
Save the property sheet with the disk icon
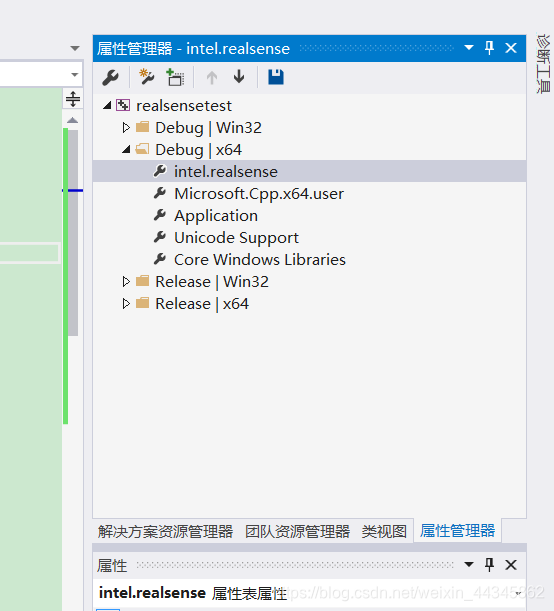click(276, 77)
